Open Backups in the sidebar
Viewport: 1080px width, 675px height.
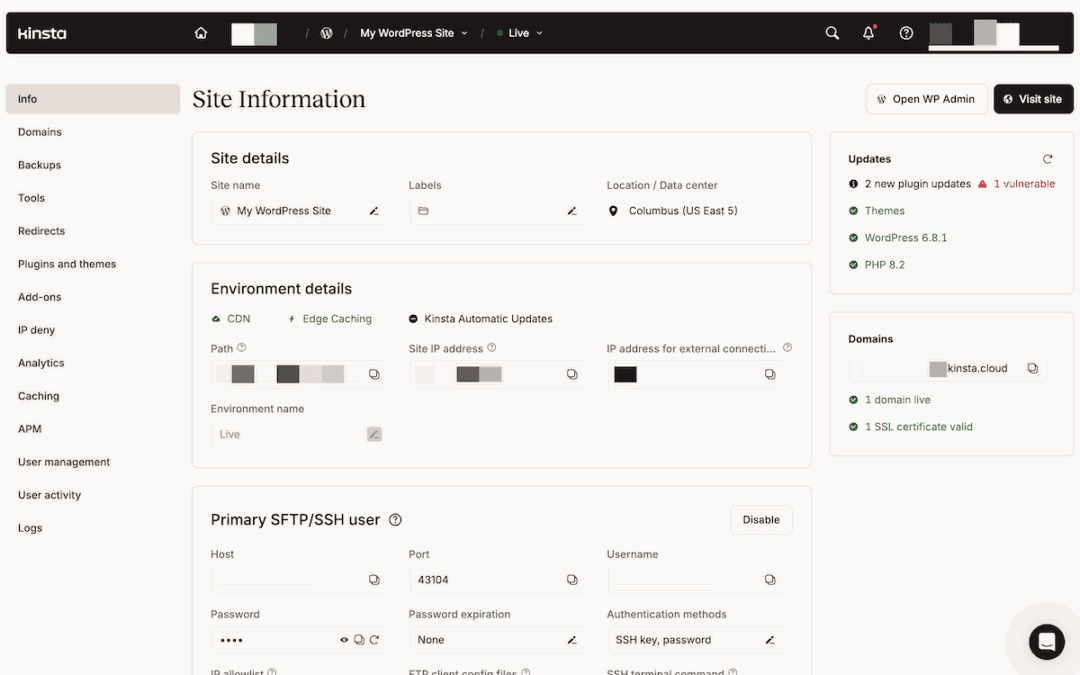pos(39,165)
